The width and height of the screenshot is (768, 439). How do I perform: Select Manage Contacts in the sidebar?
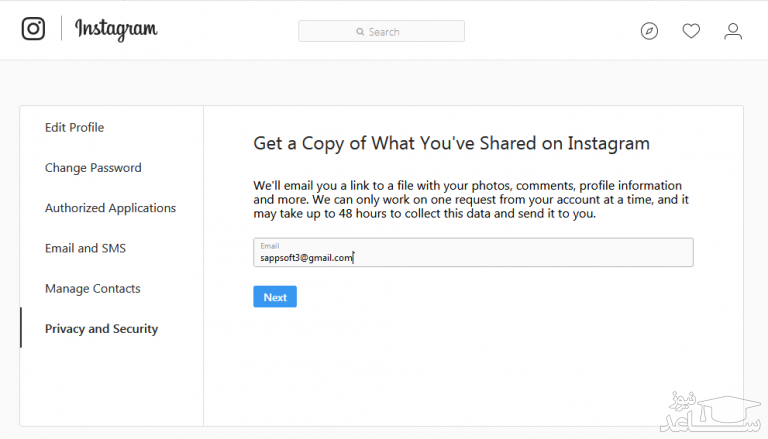pyautogui.click(x=92, y=289)
